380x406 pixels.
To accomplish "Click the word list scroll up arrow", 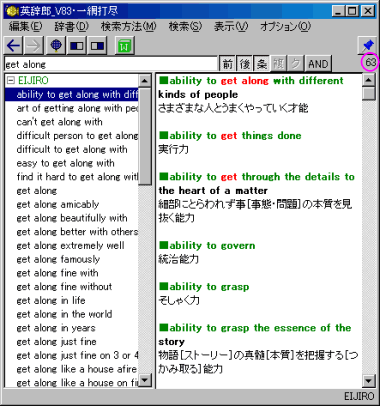I will 144,80.
